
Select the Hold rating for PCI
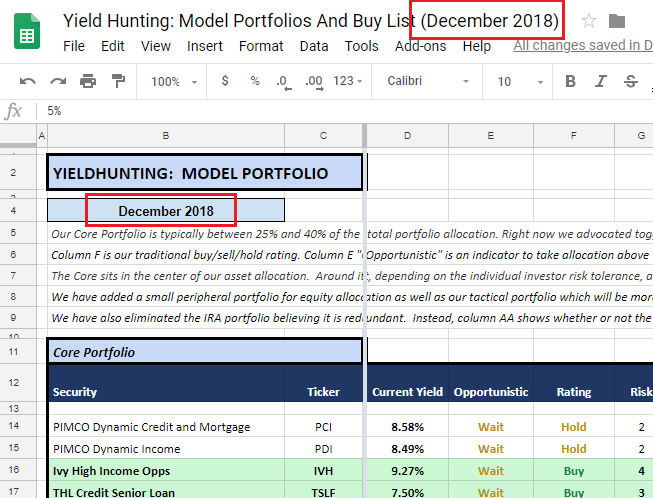(x=574, y=426)
